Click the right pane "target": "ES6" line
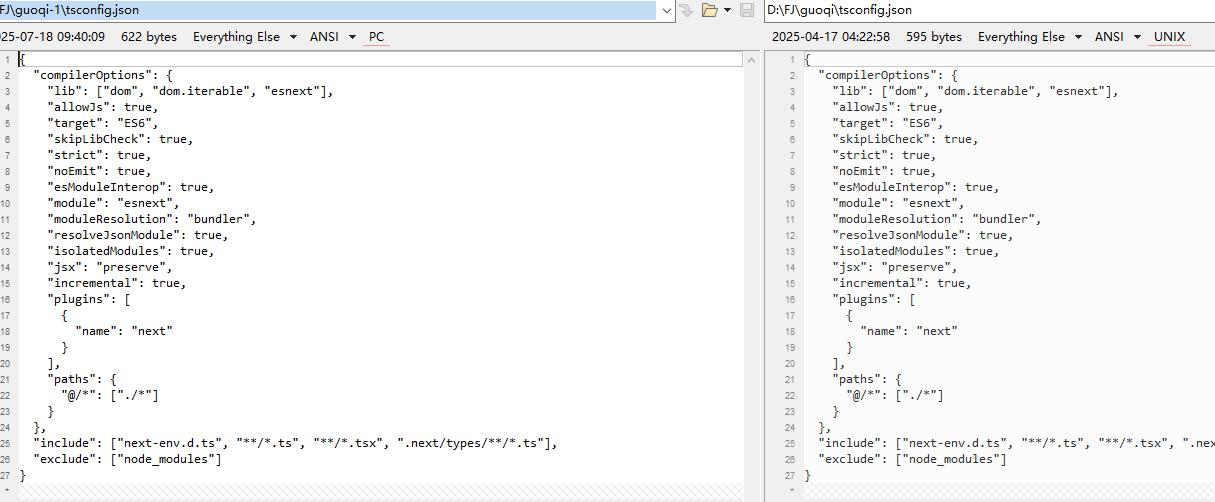Screen dimensions: 1215x502 (x=888, y=123)
